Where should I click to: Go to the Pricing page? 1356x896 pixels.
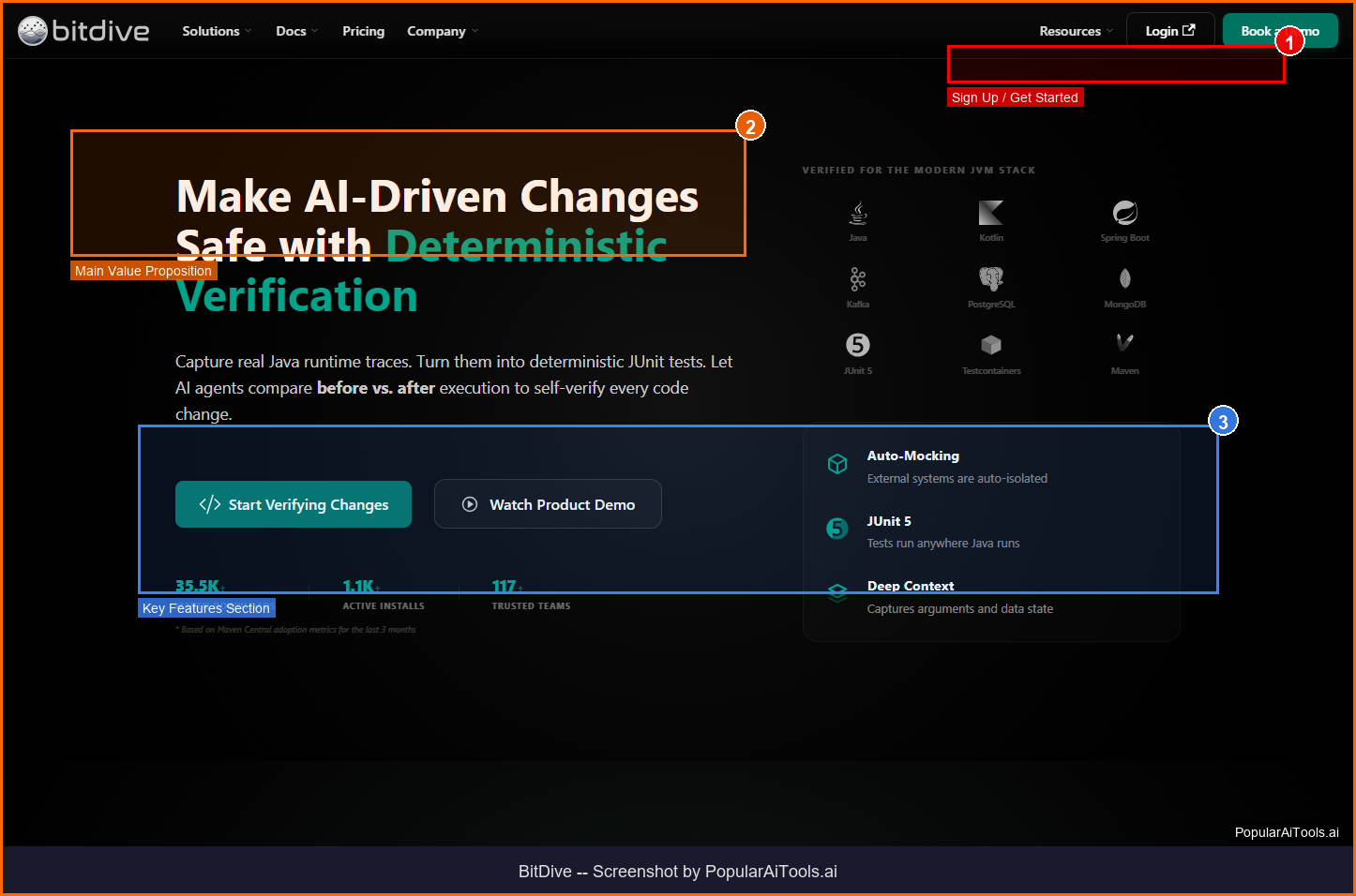[363, 31]
